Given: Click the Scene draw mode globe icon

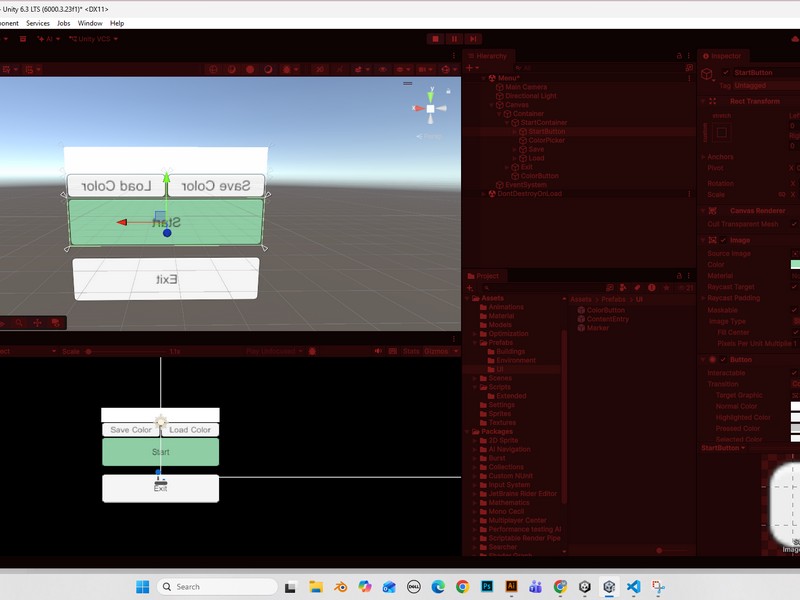Looking at the screenshot, I should [x=213, y=69].
